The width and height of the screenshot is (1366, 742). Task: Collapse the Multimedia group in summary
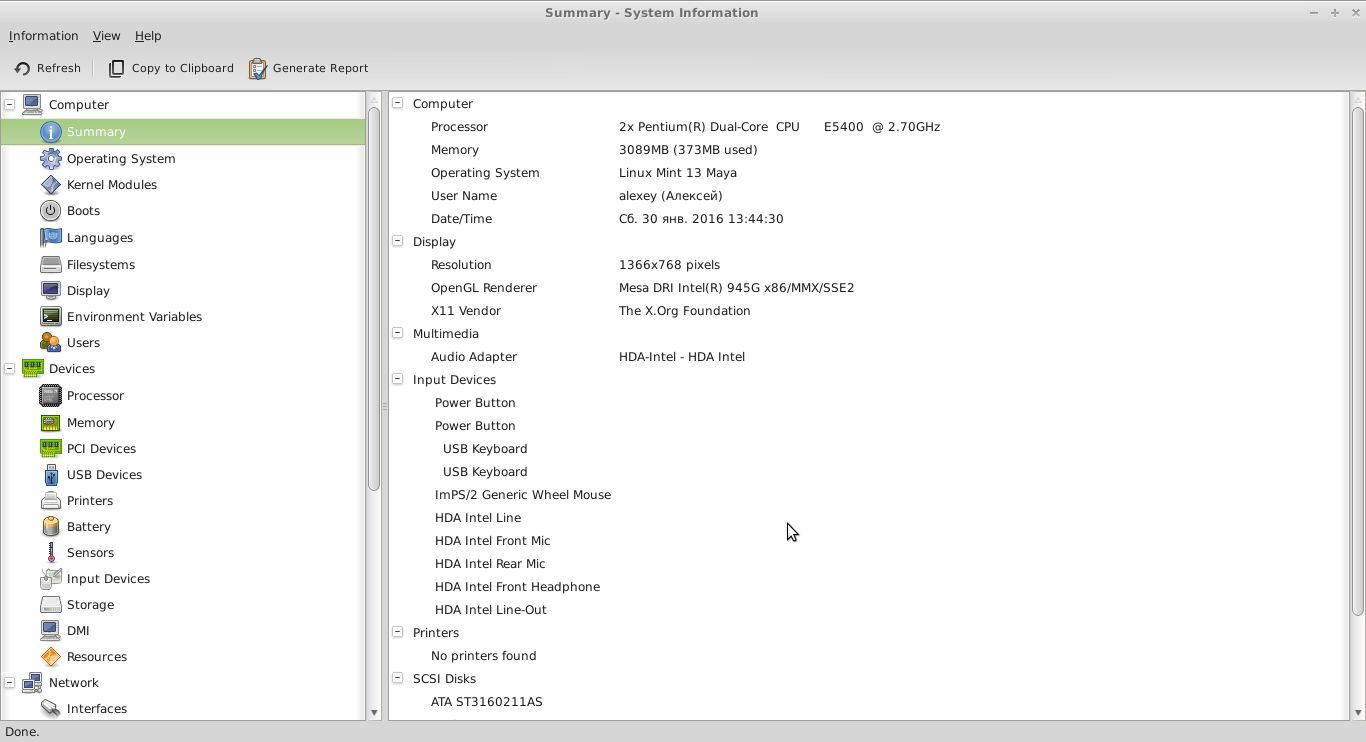(398, 334)
